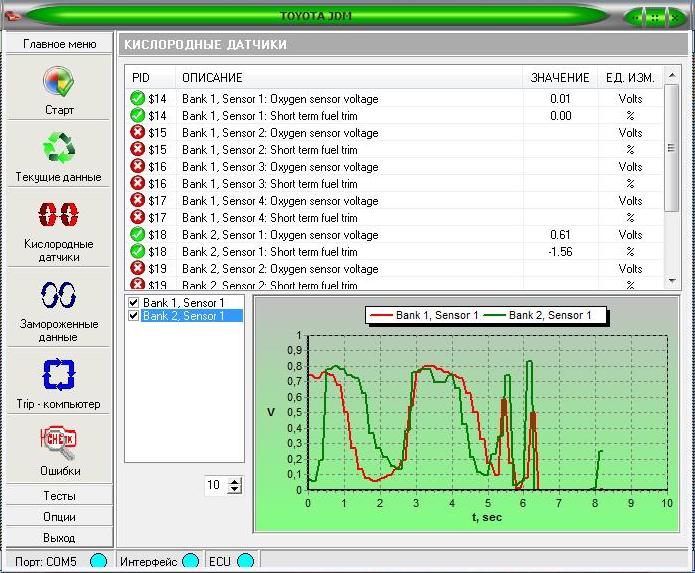Toggle the Bank 2, Sensor 1 checkbox
695x573 pixels.
click(134, 316)
